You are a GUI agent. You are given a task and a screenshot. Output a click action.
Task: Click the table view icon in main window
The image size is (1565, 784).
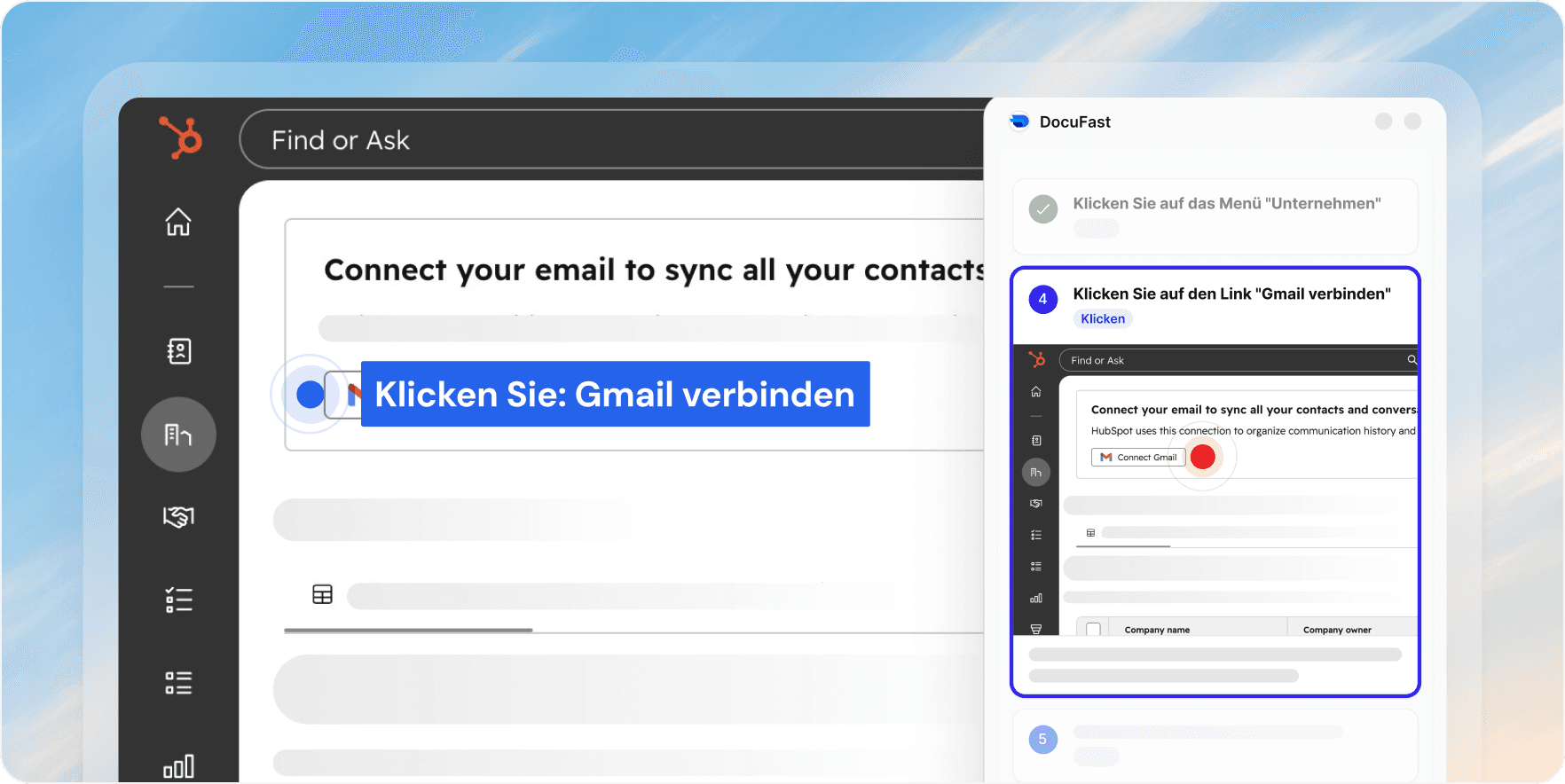tap(323, 594)
